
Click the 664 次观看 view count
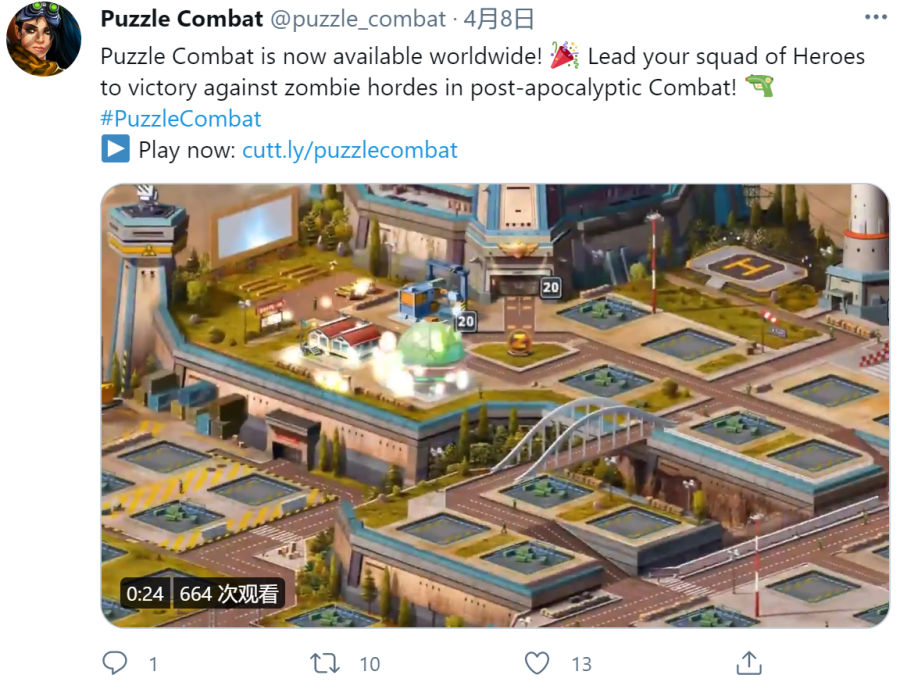(x=228, y=593)
